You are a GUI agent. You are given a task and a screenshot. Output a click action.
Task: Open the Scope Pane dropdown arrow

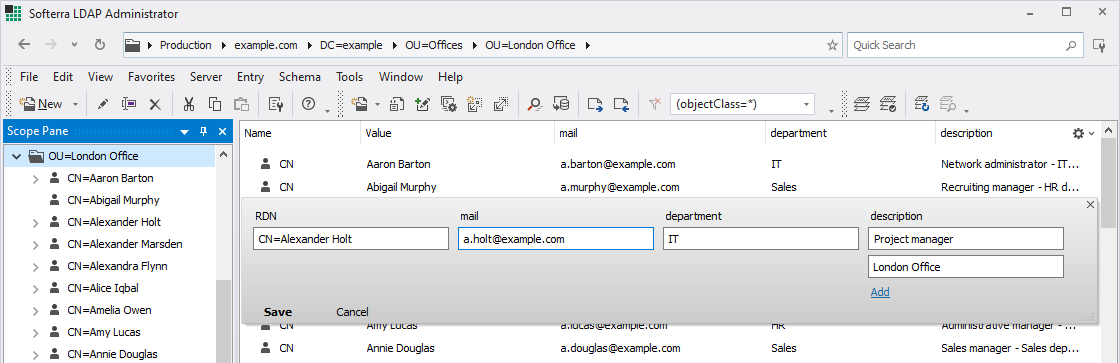click(184, 132)
